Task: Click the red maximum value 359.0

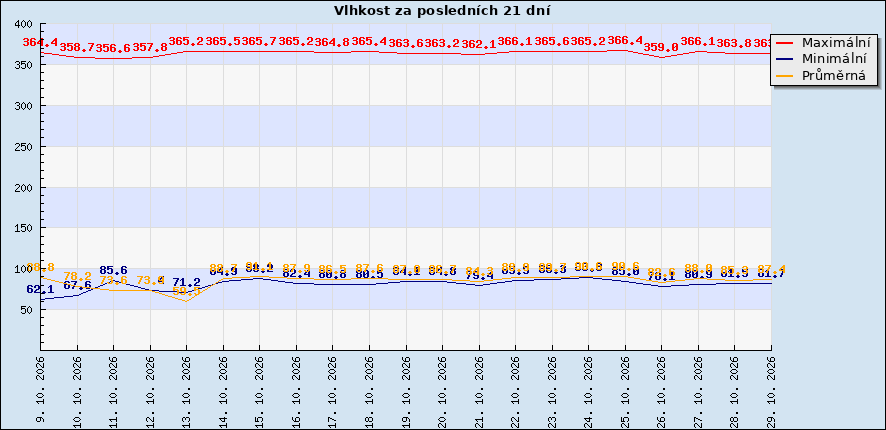Action: [x=661, y=47]
